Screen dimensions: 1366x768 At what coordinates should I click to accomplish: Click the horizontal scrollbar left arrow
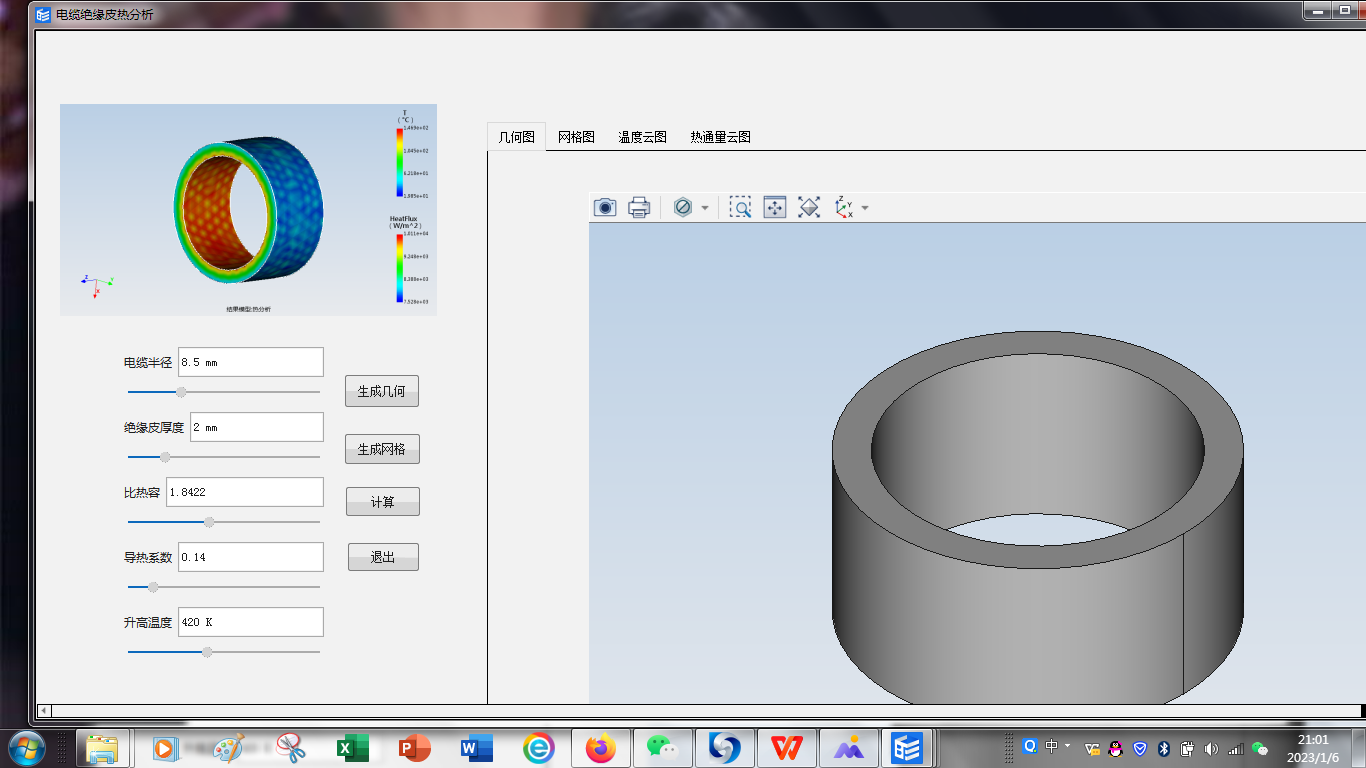(x=43, y=711)
